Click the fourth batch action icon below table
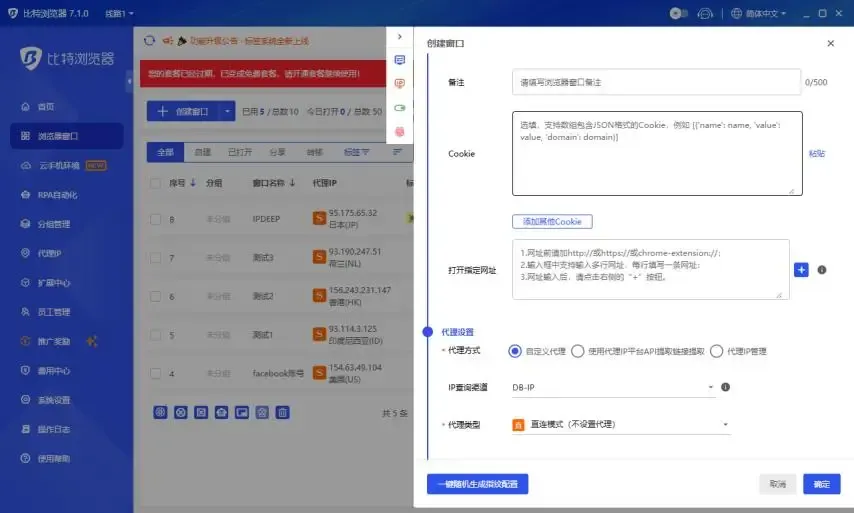 point(221,412)
